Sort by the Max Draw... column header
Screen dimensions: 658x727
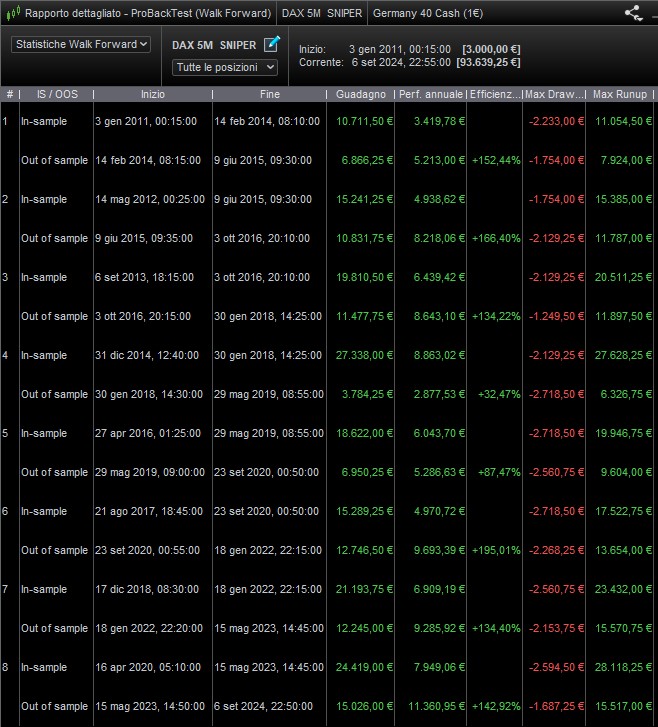[554, 94]
